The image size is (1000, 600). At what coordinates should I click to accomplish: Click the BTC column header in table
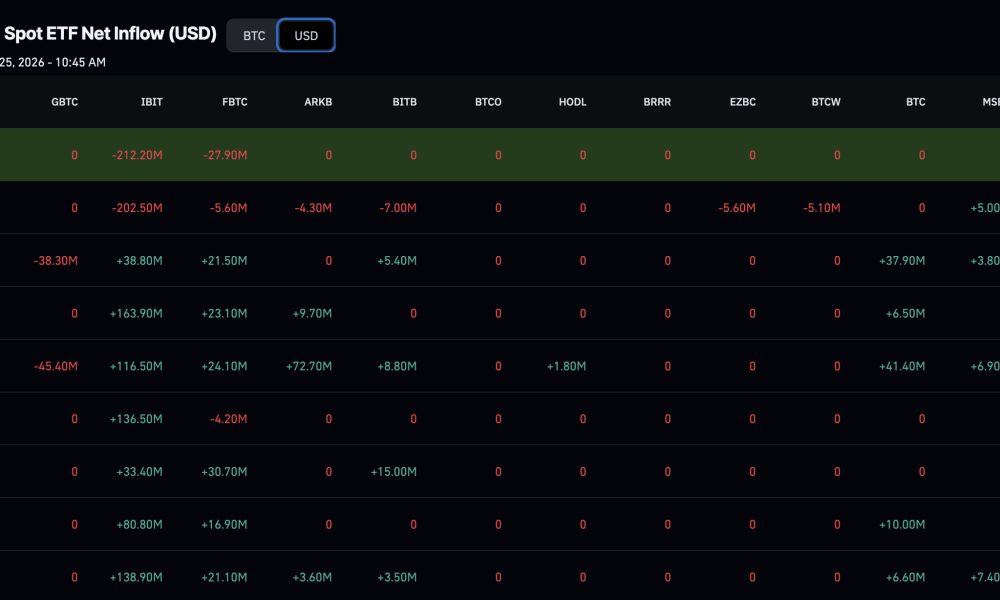pos(916,102)
